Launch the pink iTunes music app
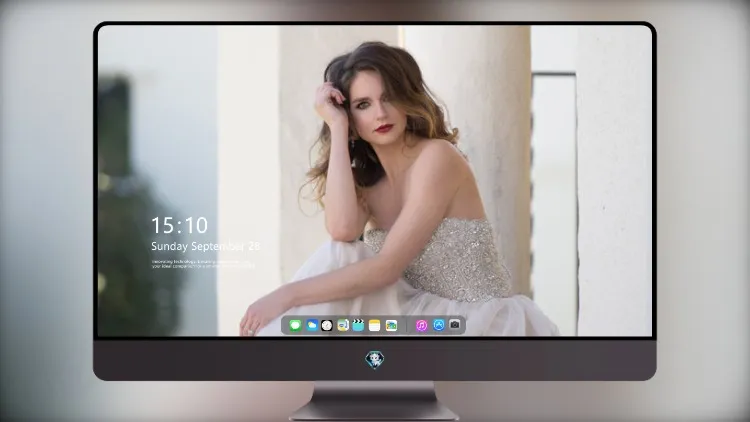 pyautogui.click(x=421, y=325)
